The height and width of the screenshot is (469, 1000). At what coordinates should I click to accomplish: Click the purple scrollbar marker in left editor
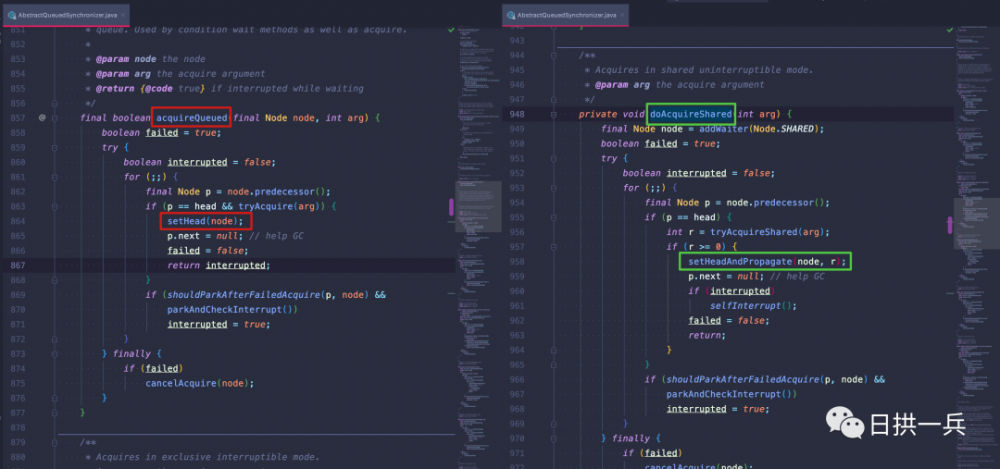451,207
